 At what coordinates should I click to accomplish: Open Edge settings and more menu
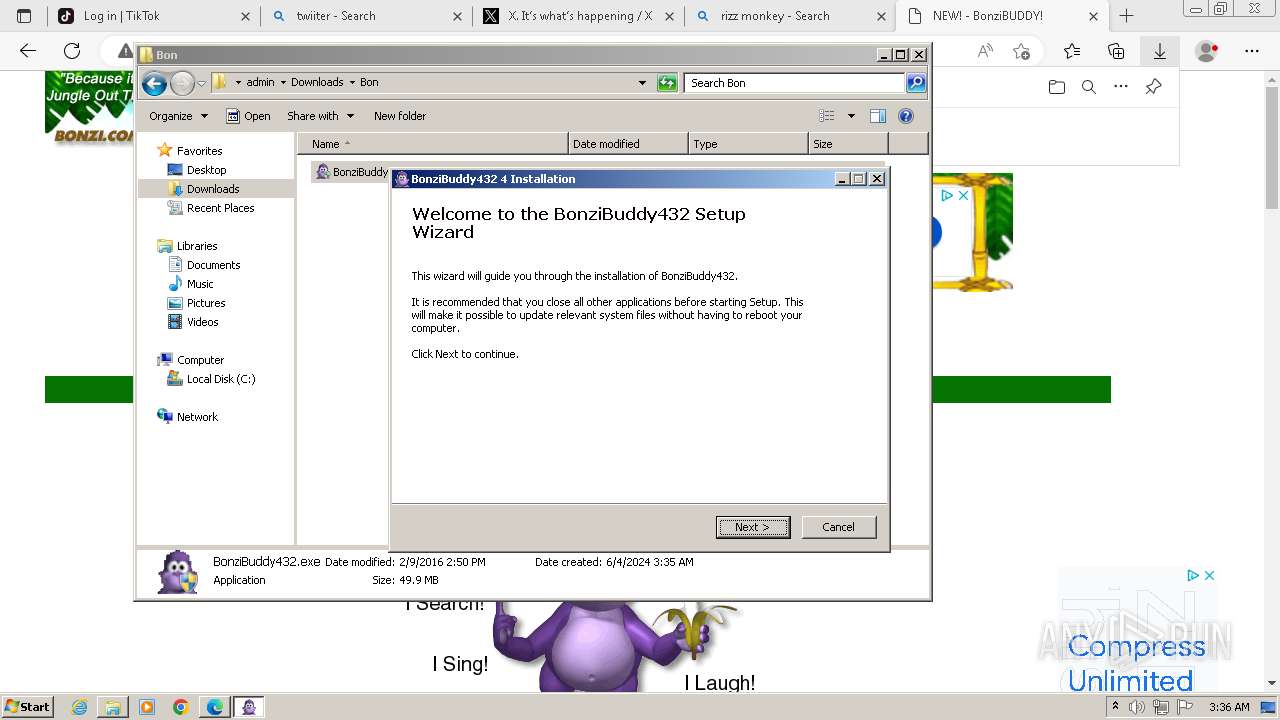tap(1251, 51)
